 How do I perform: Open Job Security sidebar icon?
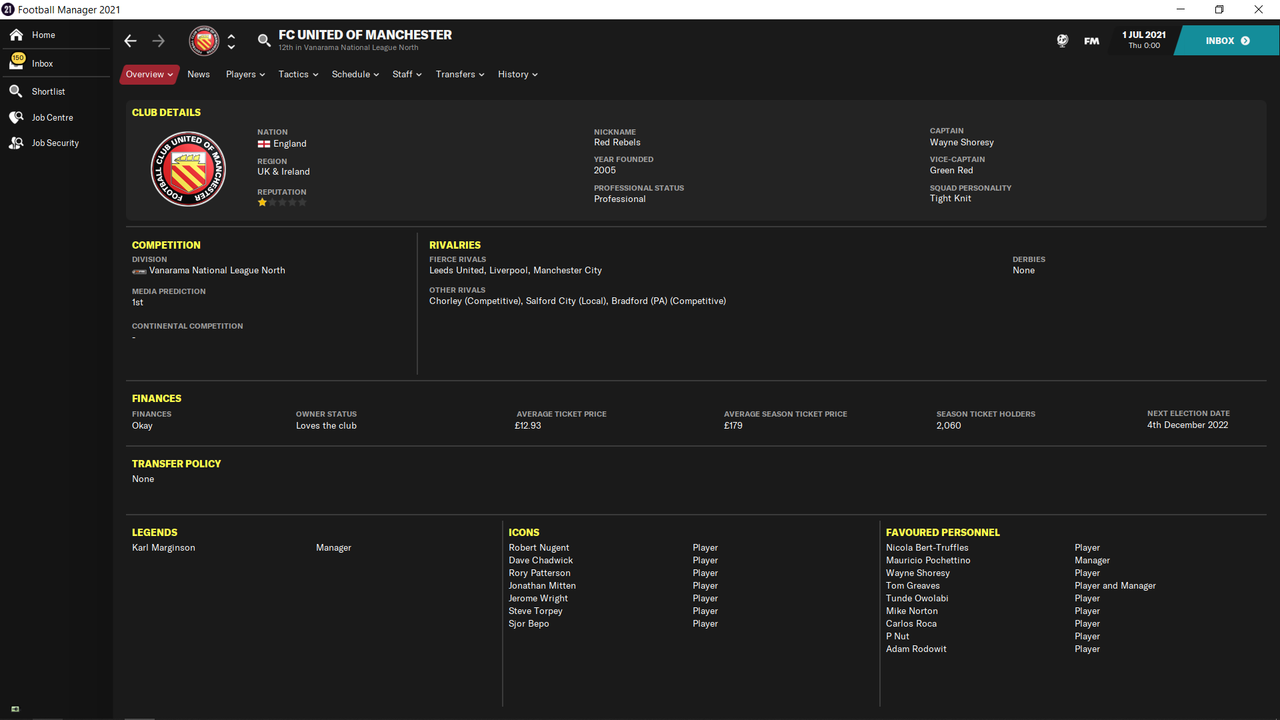coord(16,143)
